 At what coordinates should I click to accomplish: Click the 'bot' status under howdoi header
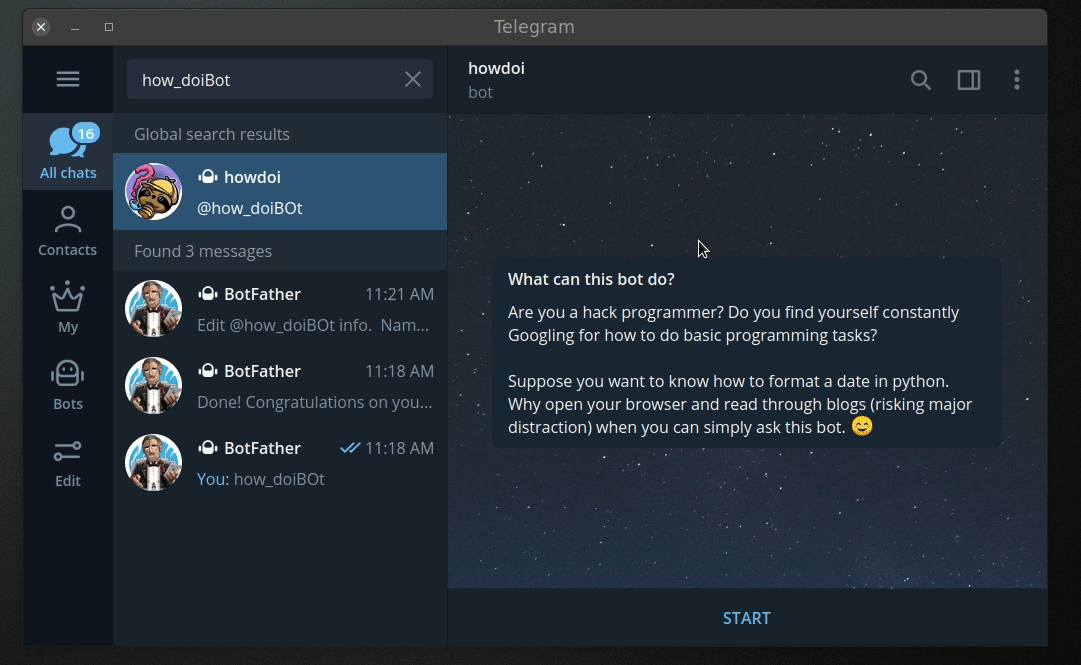pos(481,92)
